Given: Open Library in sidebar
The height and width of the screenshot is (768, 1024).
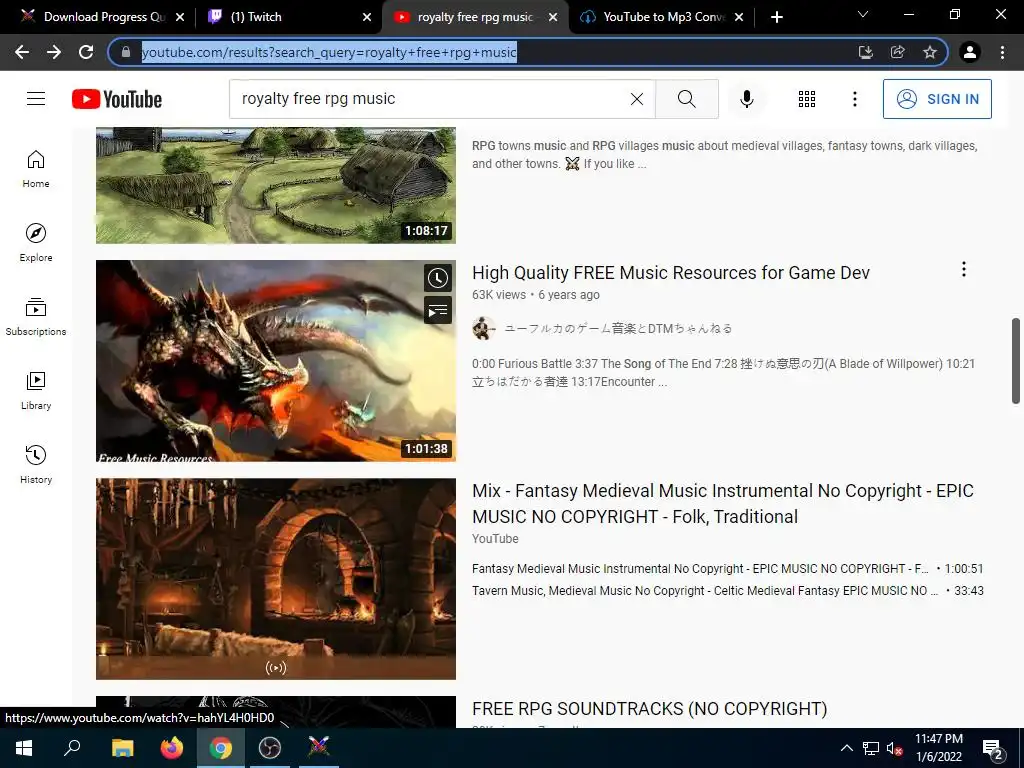Looking at the screenshot, I should 36,391.
